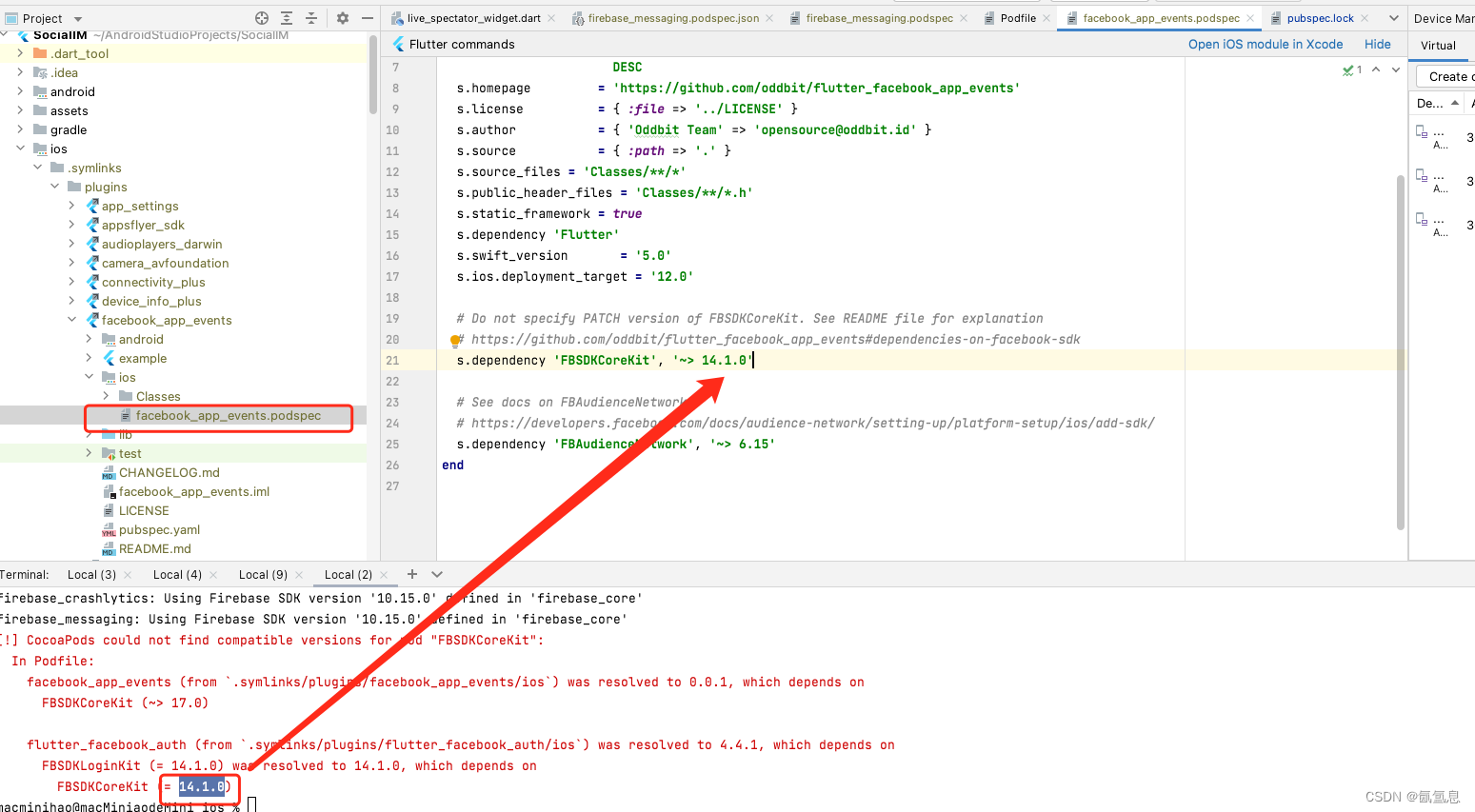Expand the audioplayers_darwin plugin node
Viewport: 1475px width, 812px height.
(71, 244)
